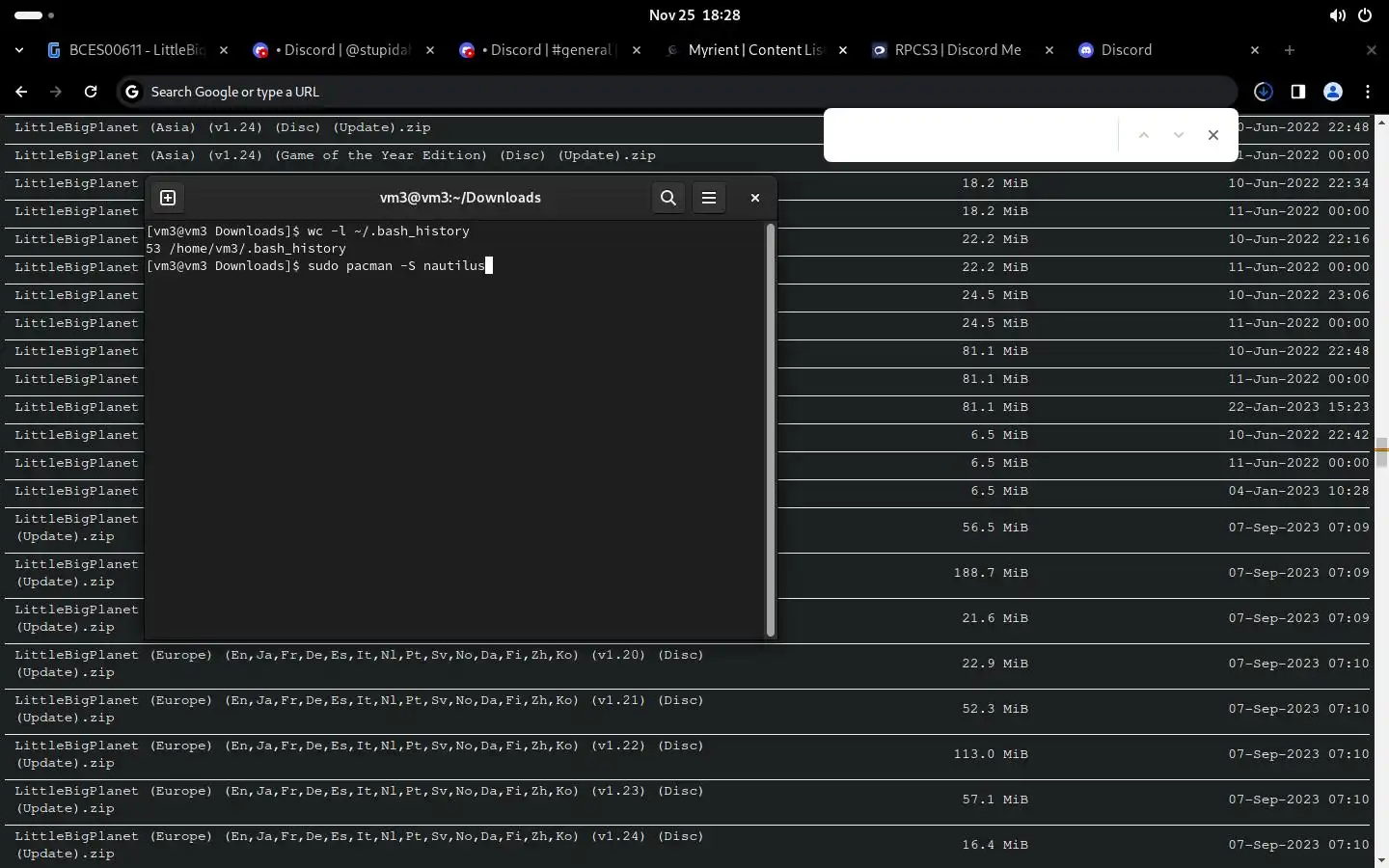Click the terminal title vm3@vm3:~/Downloads
The width and height of the screenshot is (1389, 868).
(x=460, y=198)
